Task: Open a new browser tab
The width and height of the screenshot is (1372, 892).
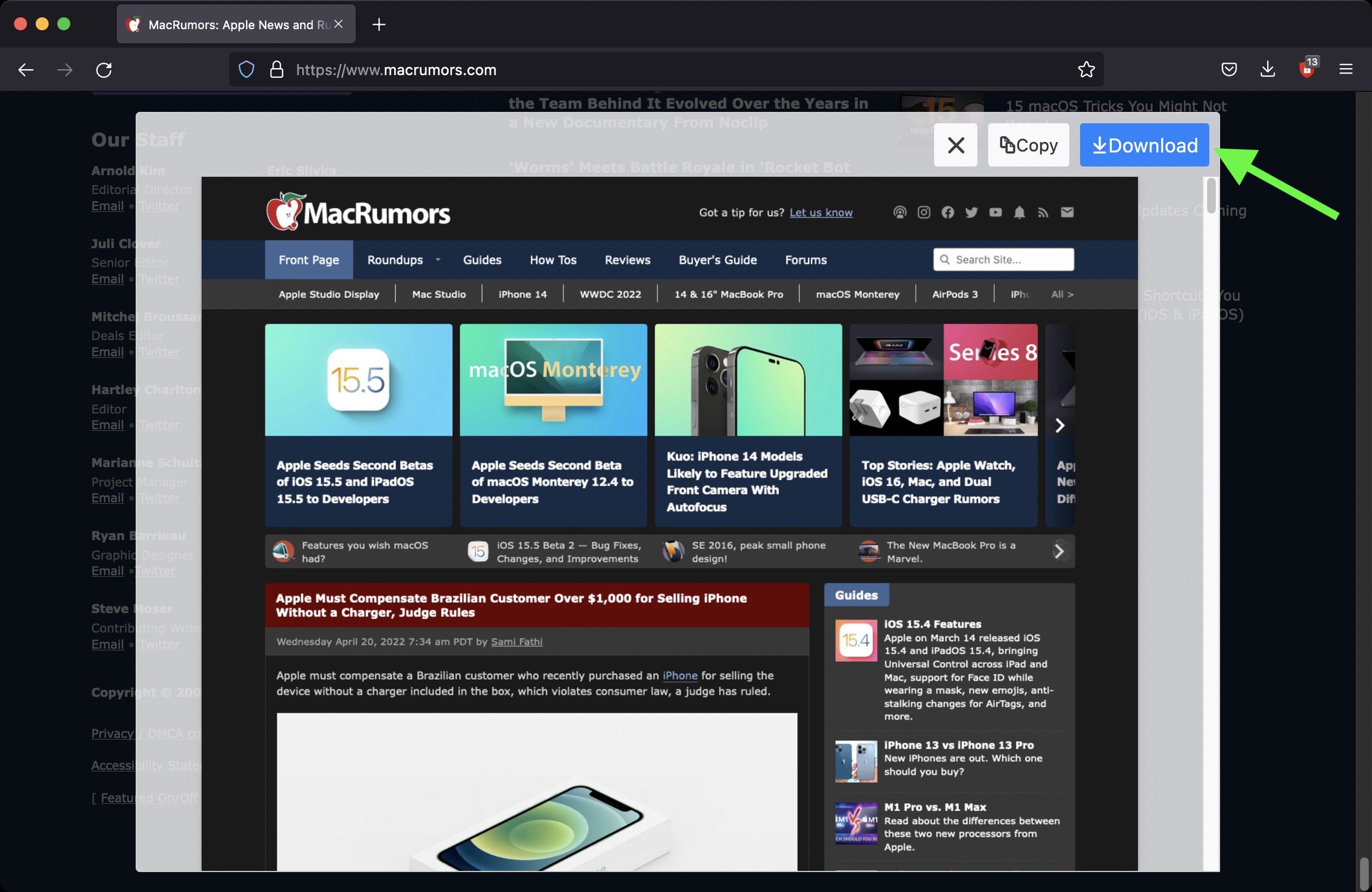Action: pyautogui.click(x=379, y=24)
